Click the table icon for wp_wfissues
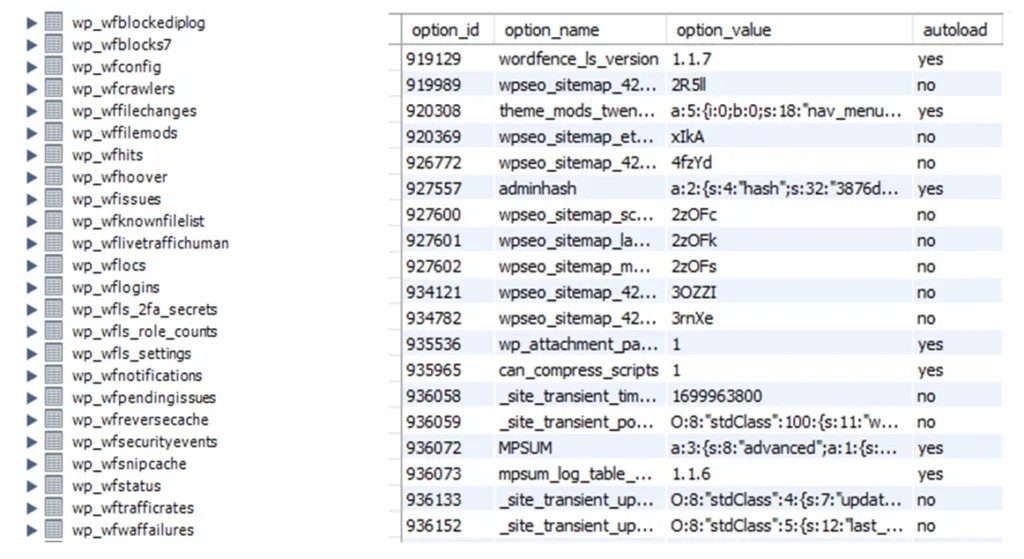 [x=54, y=199]
